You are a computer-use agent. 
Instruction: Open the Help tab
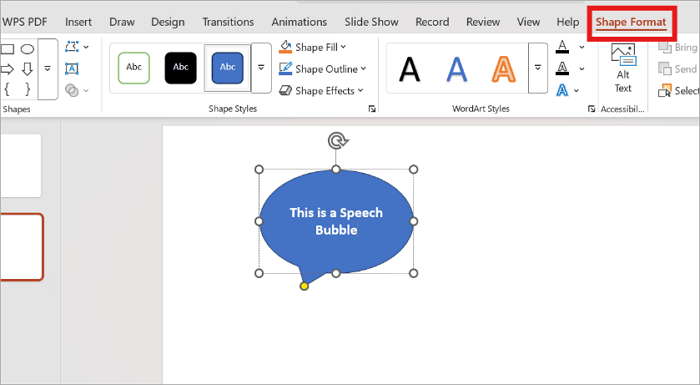coord(568,22)
